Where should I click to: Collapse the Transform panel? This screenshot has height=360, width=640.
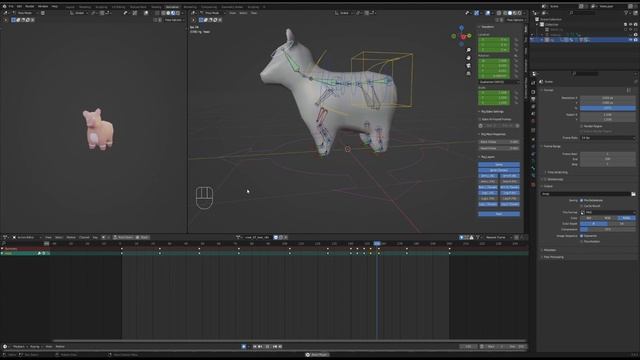point(487,27)
